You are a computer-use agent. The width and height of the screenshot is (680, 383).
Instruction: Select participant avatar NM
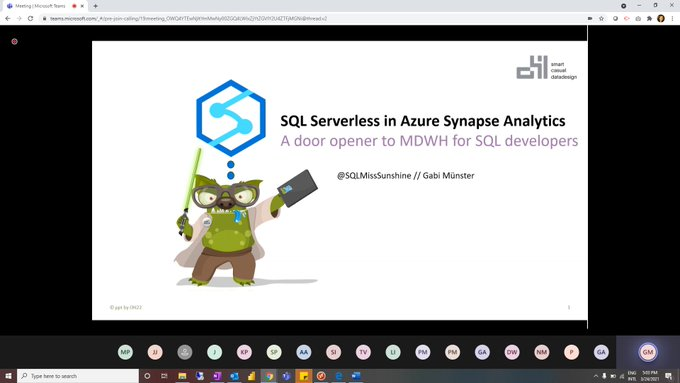tap(542, 352)
